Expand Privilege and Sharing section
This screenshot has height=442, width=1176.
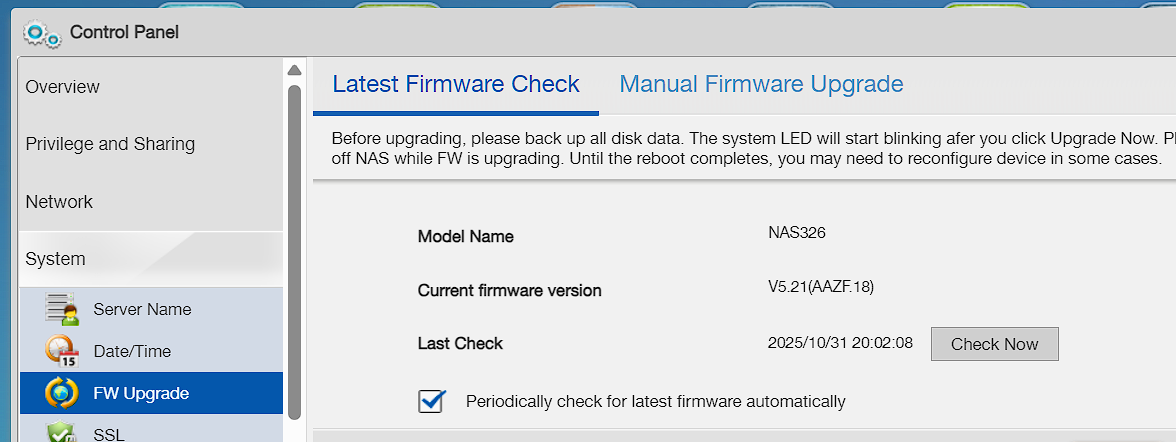tap(110, 144)
